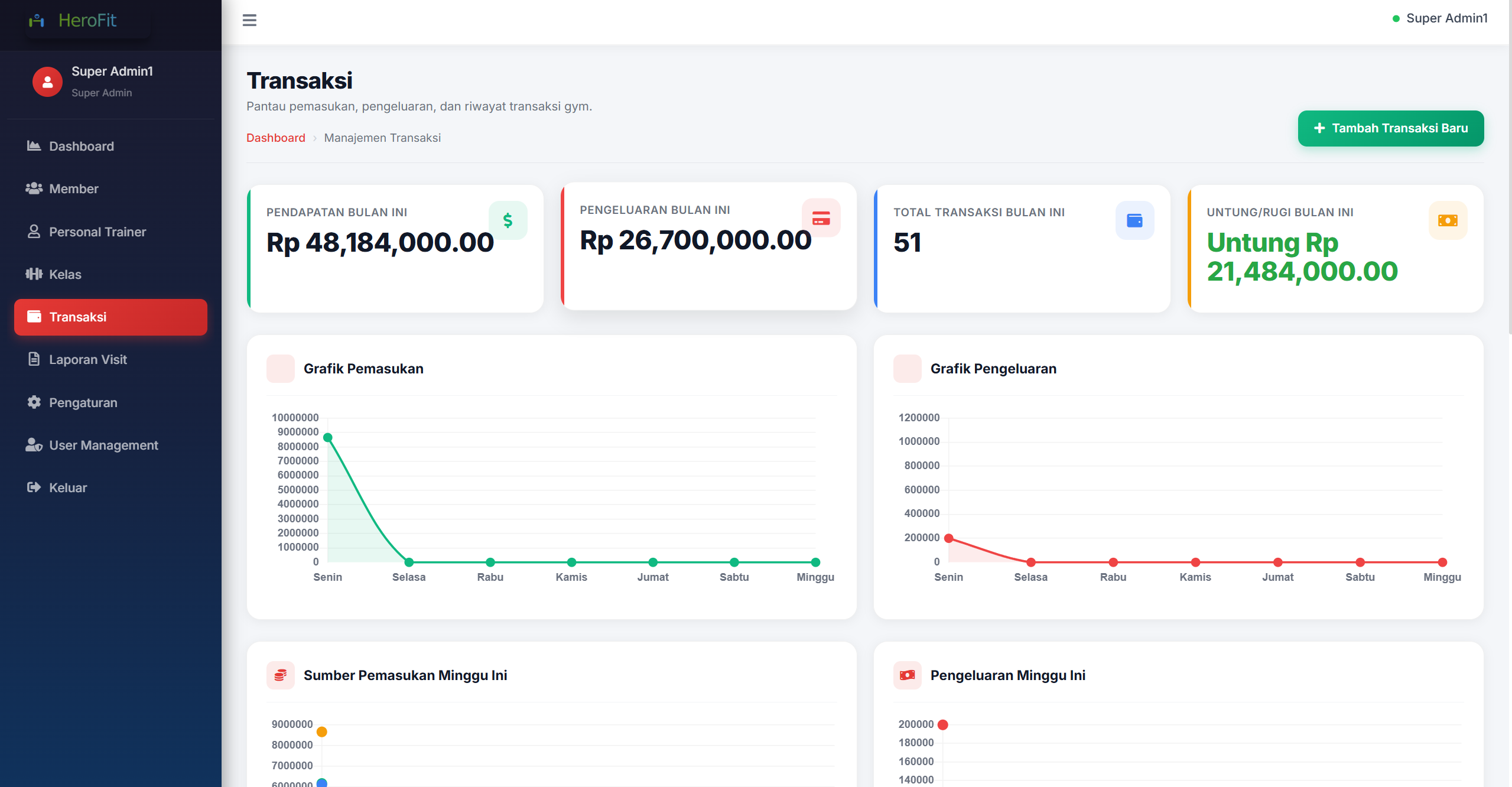Click the HeroFit brand link

[87, 21]
